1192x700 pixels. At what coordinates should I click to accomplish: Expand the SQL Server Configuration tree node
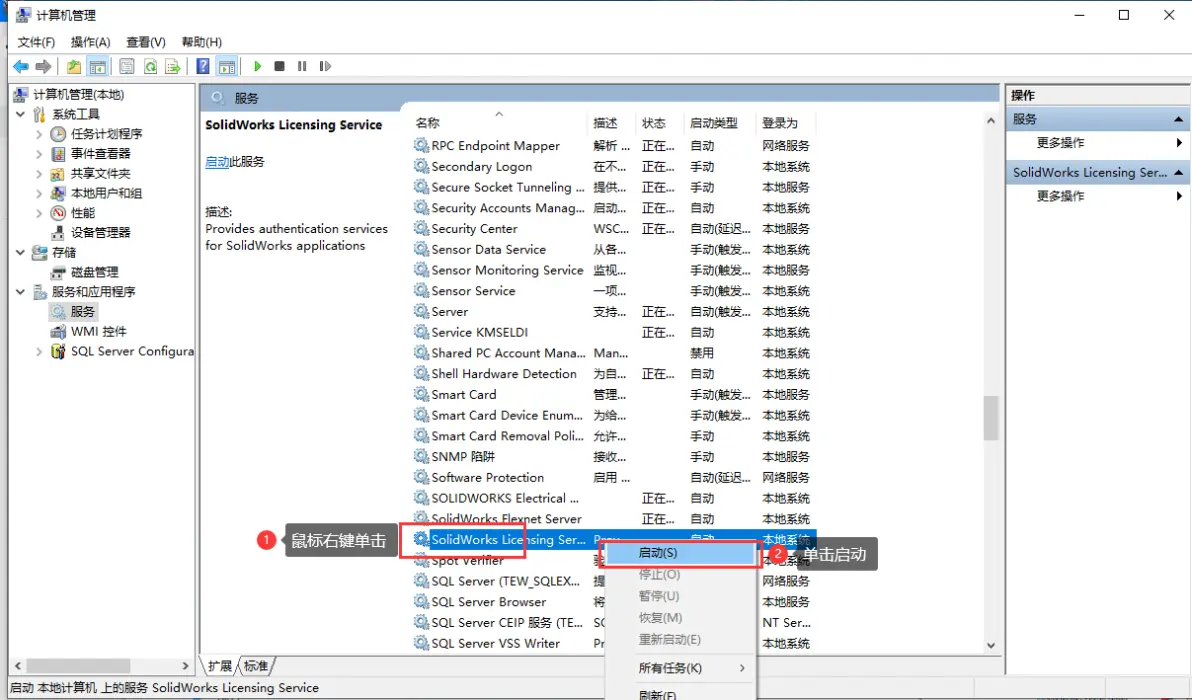(39, 351)
